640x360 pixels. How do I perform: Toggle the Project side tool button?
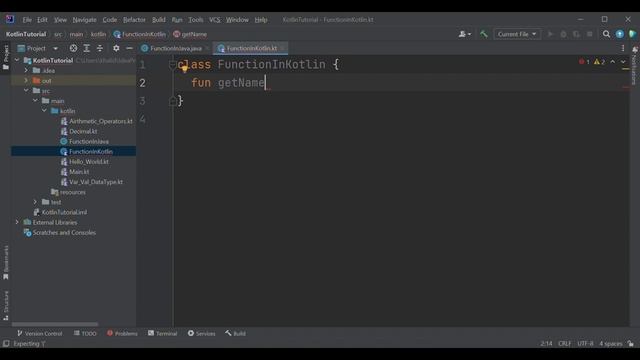tap(6, 57)
